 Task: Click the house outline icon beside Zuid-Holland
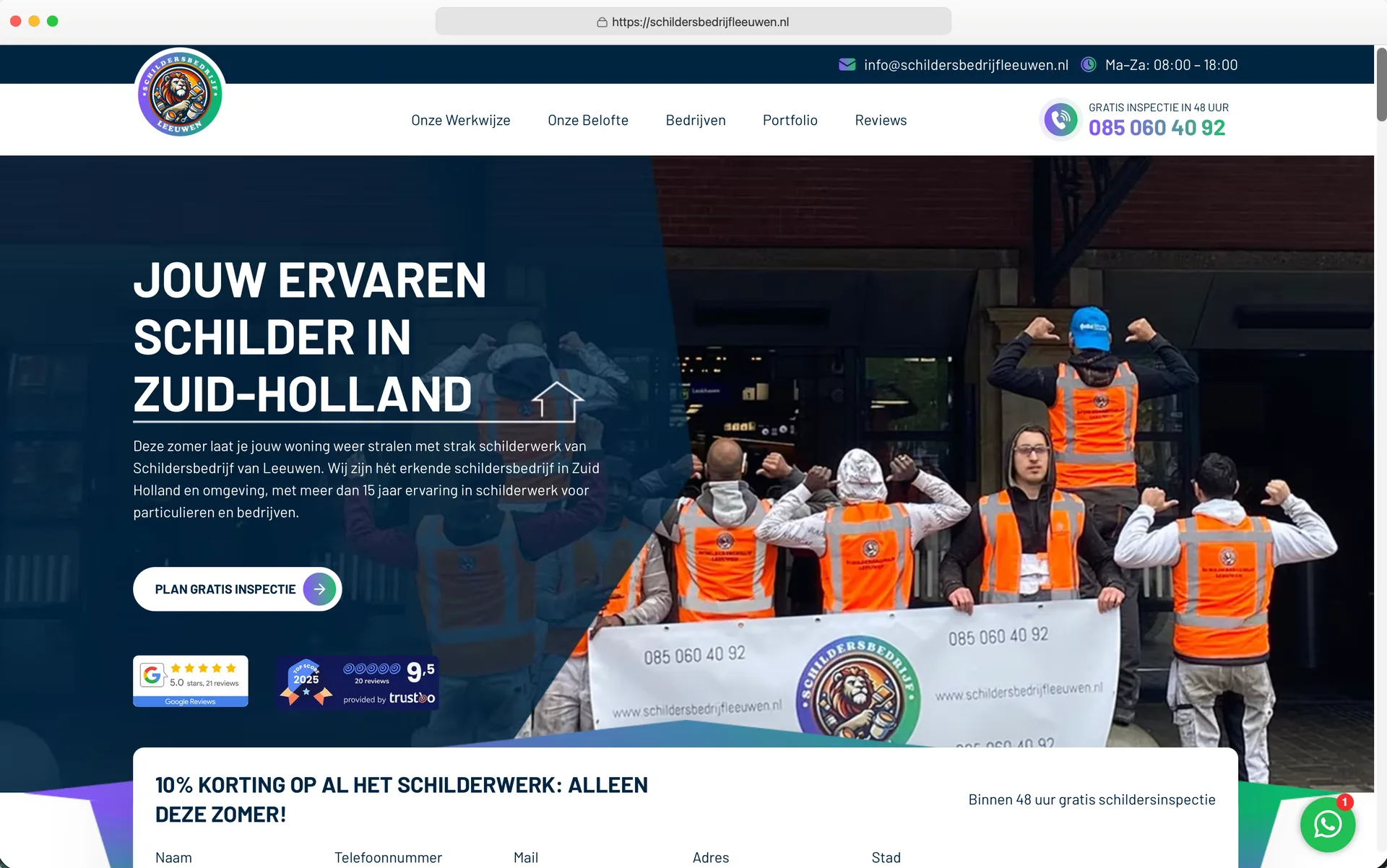click(x=558, y=401)
